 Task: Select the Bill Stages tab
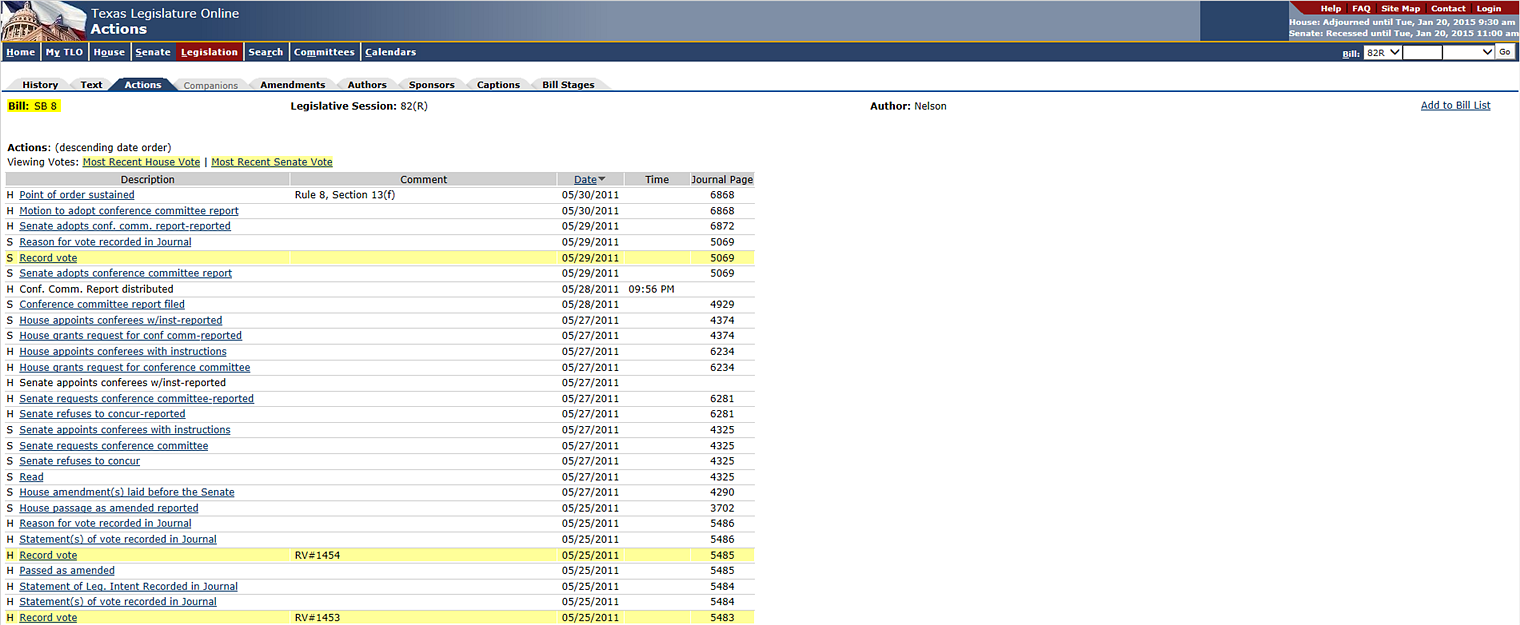point(568,85)
